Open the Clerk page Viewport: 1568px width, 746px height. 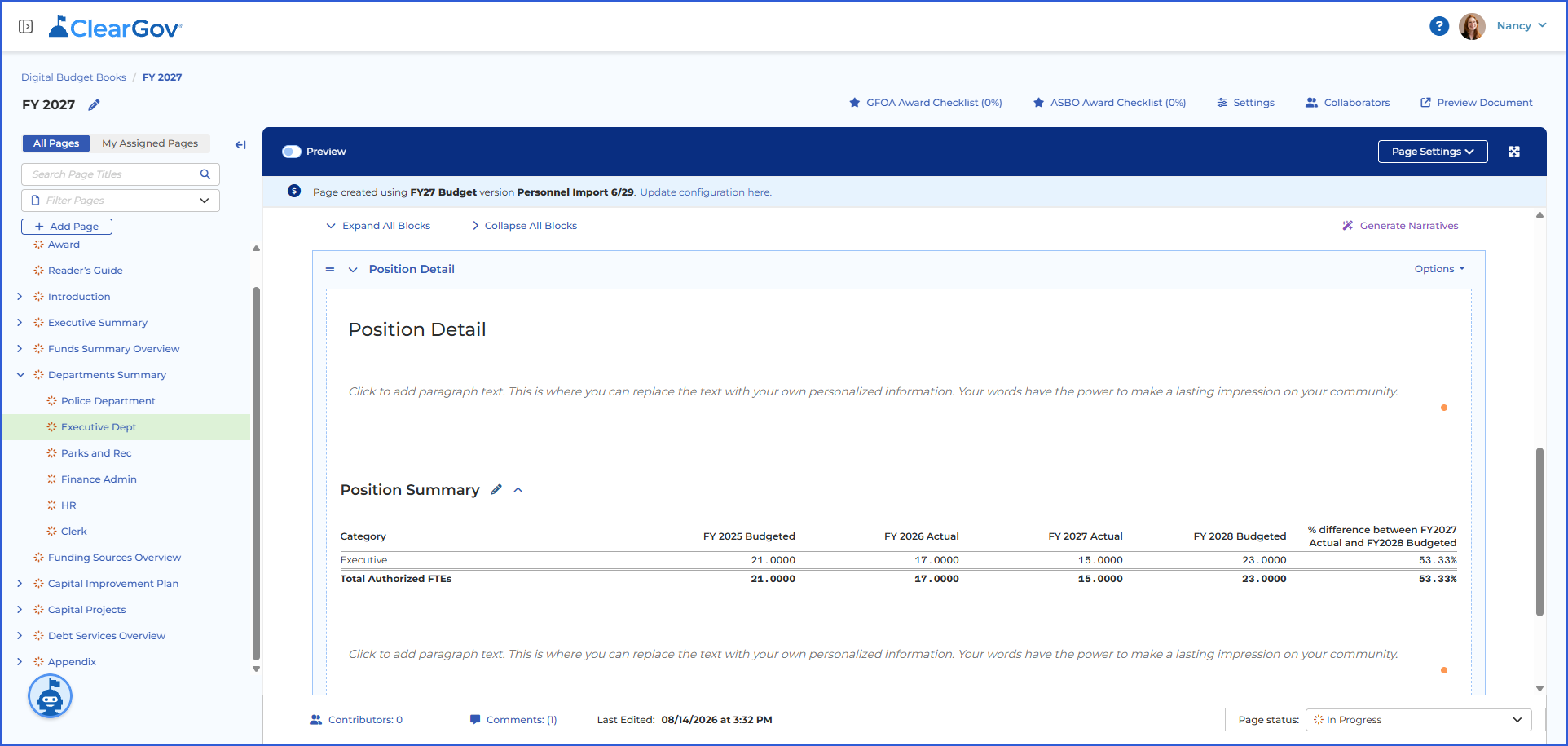coord(73,532)
